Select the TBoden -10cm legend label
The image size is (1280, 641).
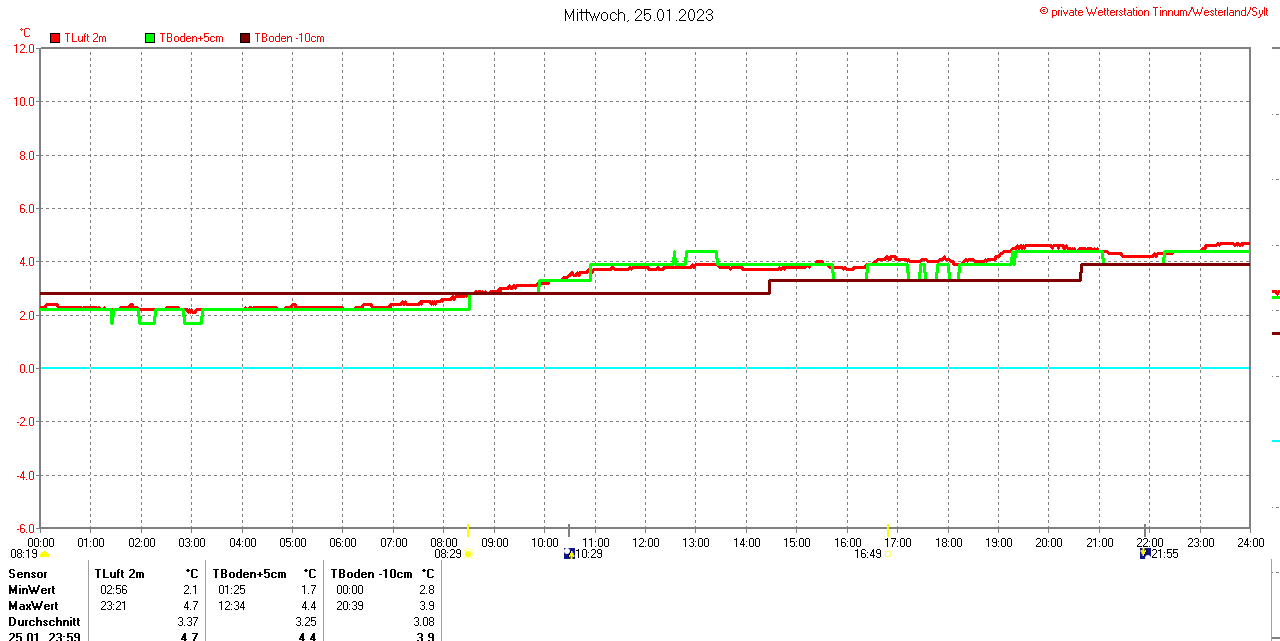[x=289, y=38]
